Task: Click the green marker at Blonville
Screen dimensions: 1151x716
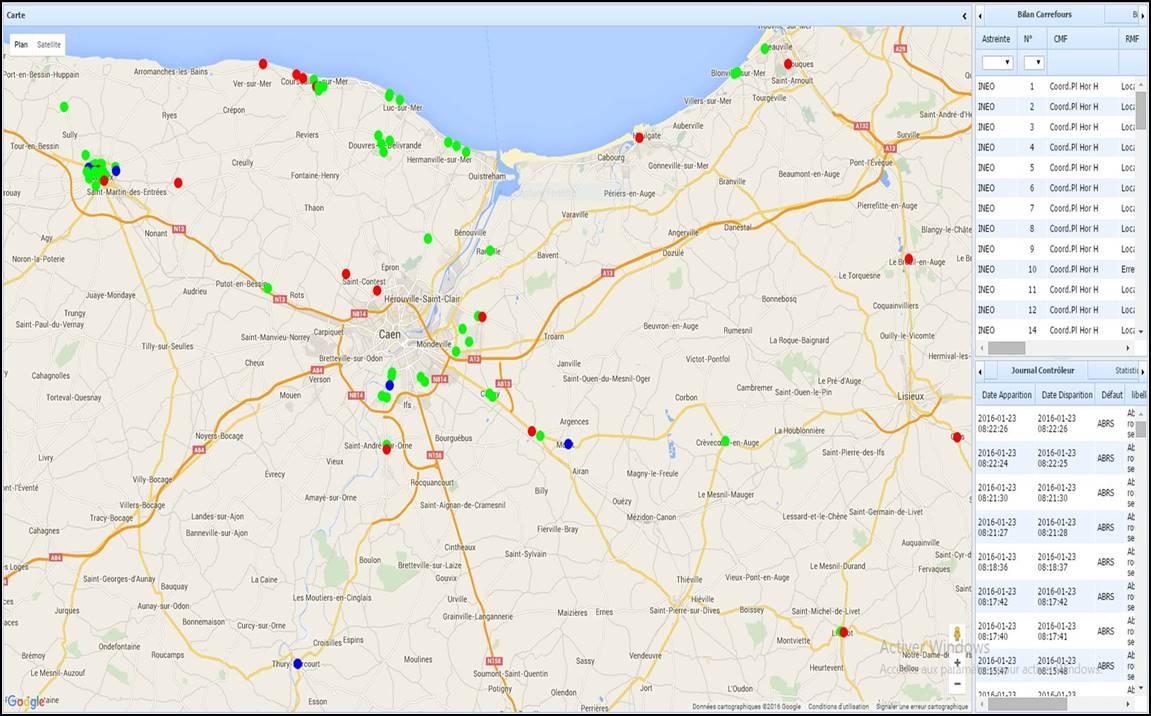Action: pyautogui.click(x=736, y=73)
